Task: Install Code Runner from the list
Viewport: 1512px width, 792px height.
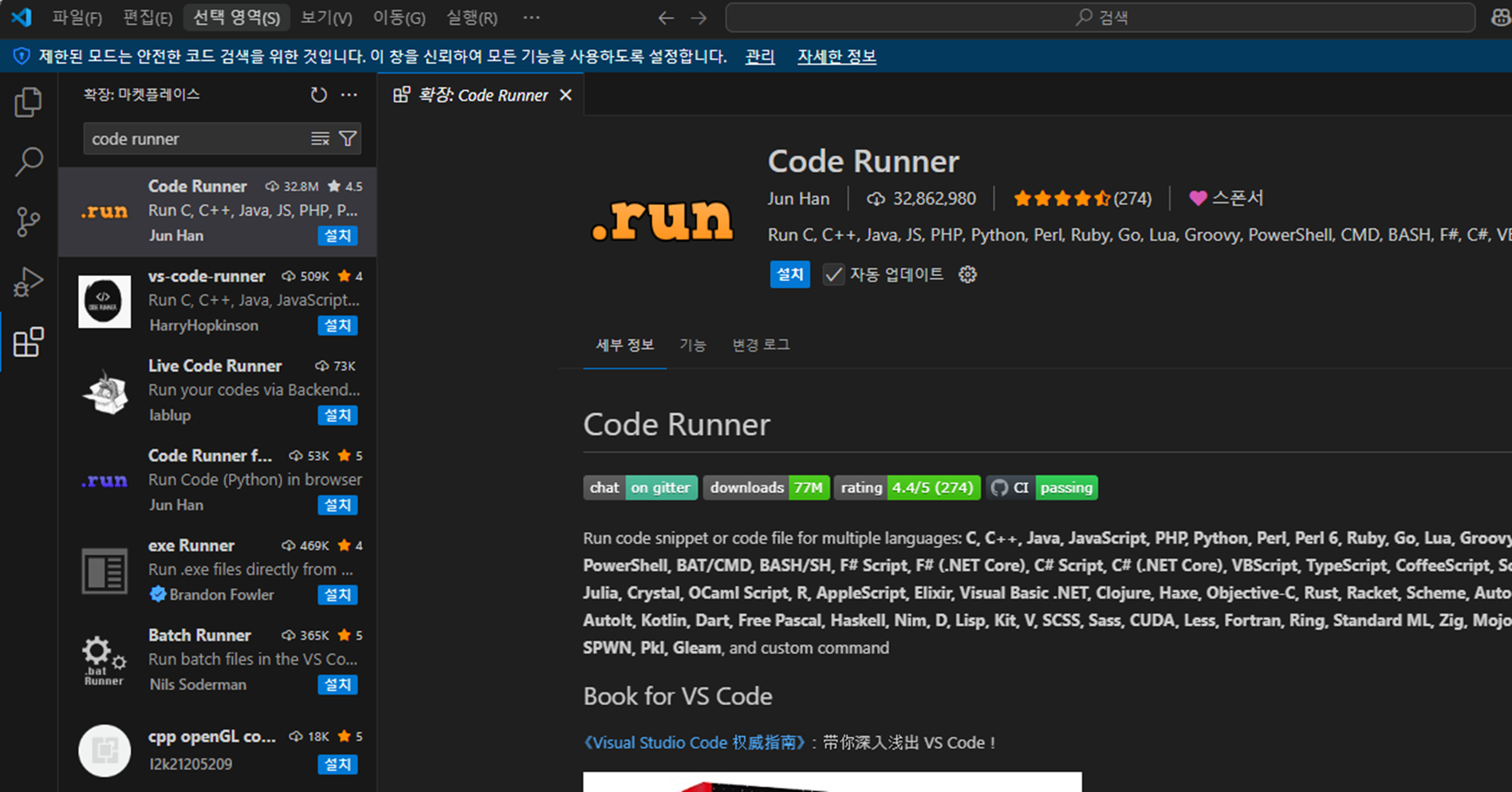Action: click(x=338, y=235)
